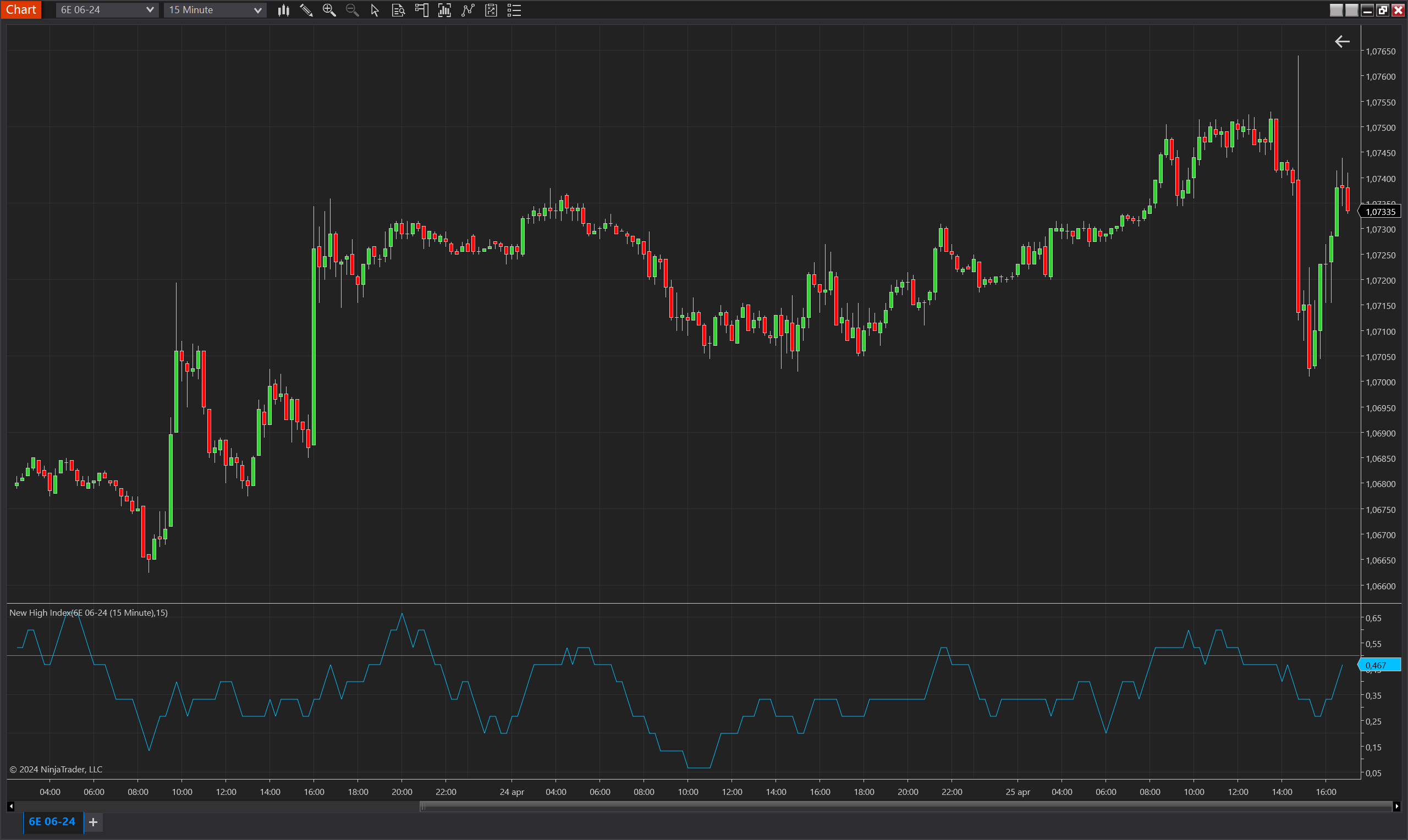Open the Data Box icon
Image resolution: width=1408 pixels, height=840 pixels.
(398, 10)
